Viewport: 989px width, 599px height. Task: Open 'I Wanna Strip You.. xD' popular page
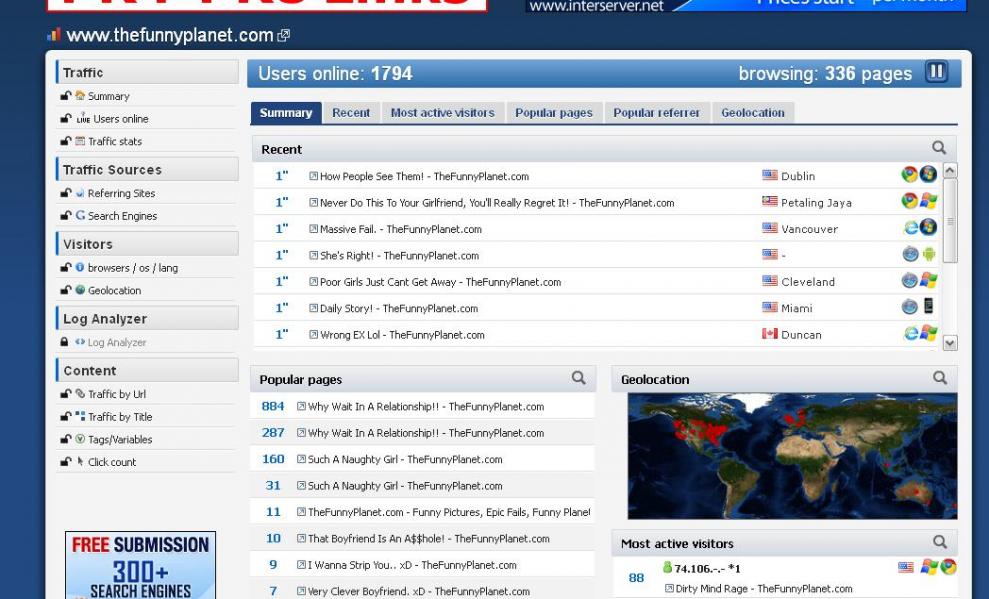412,565
